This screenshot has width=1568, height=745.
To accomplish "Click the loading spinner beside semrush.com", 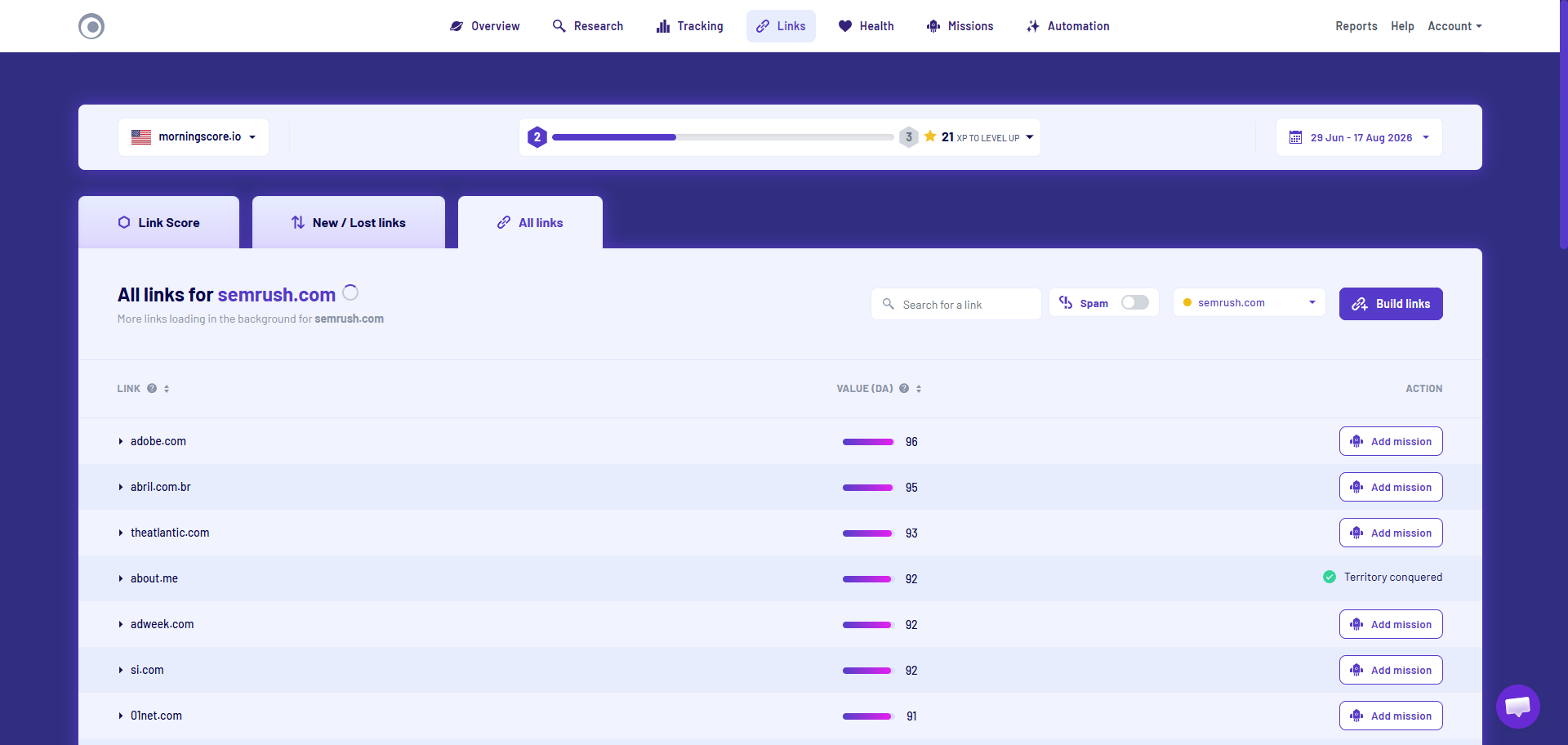I will tap(350, 292).
